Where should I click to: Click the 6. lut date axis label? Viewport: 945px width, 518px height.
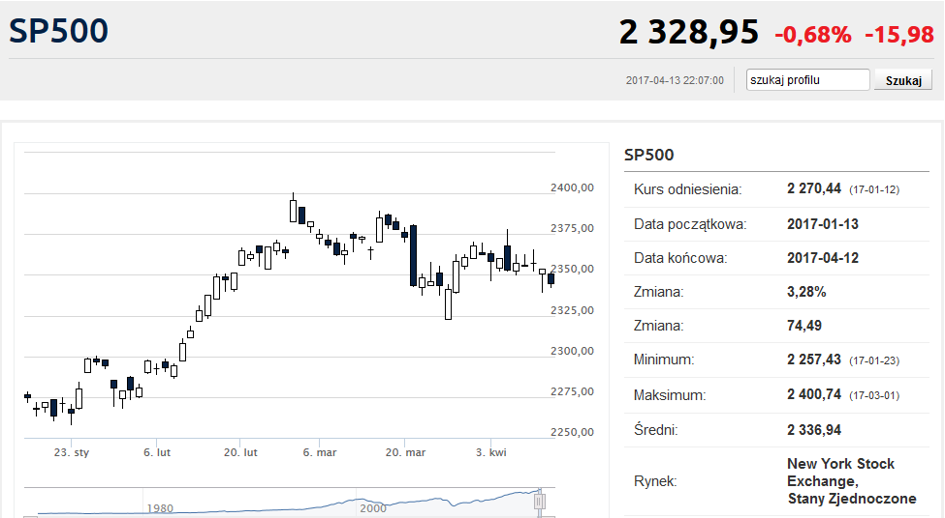click(x=157, y=452)
